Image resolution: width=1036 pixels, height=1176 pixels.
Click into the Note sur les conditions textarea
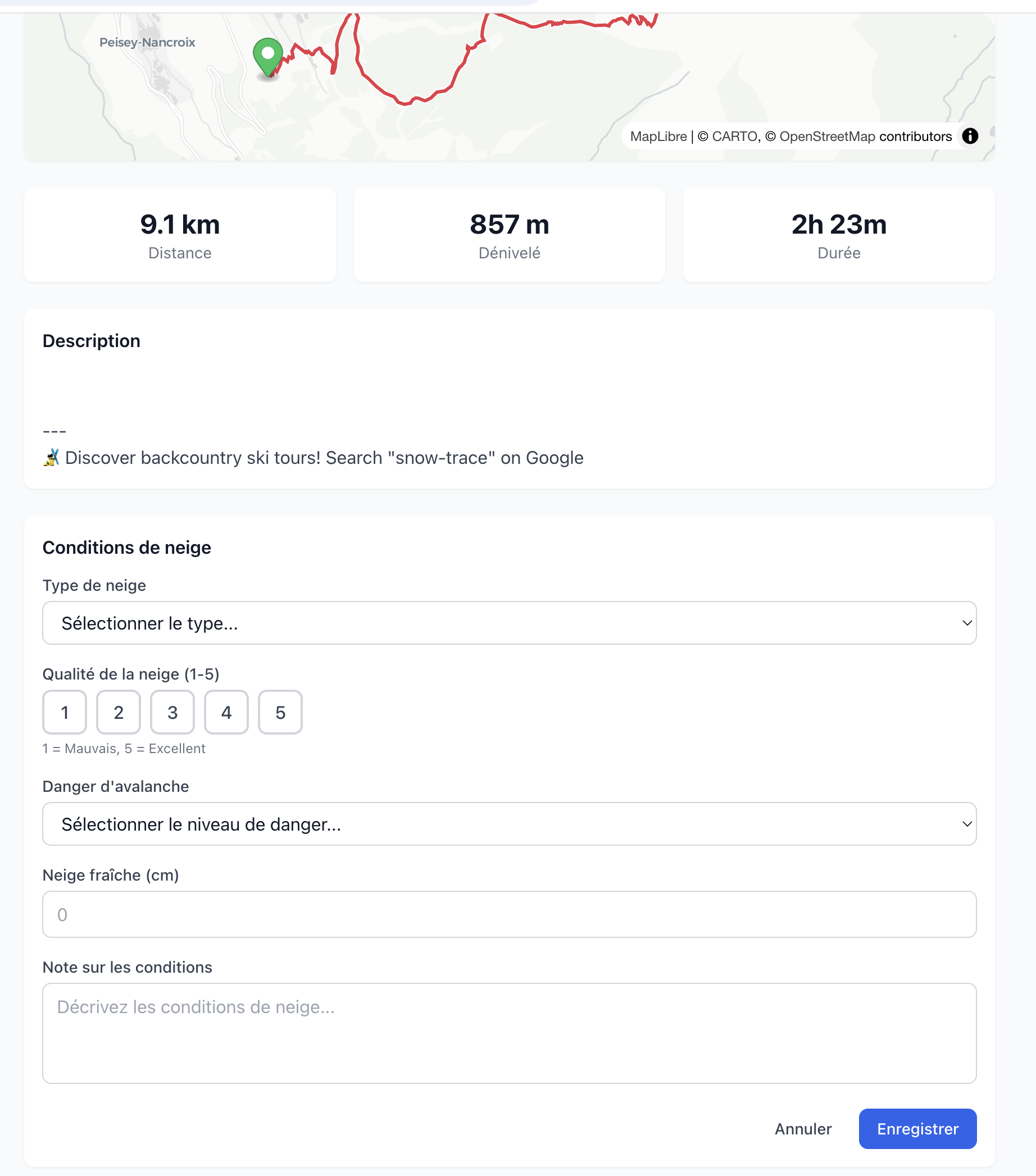(x=509, y=1033)
